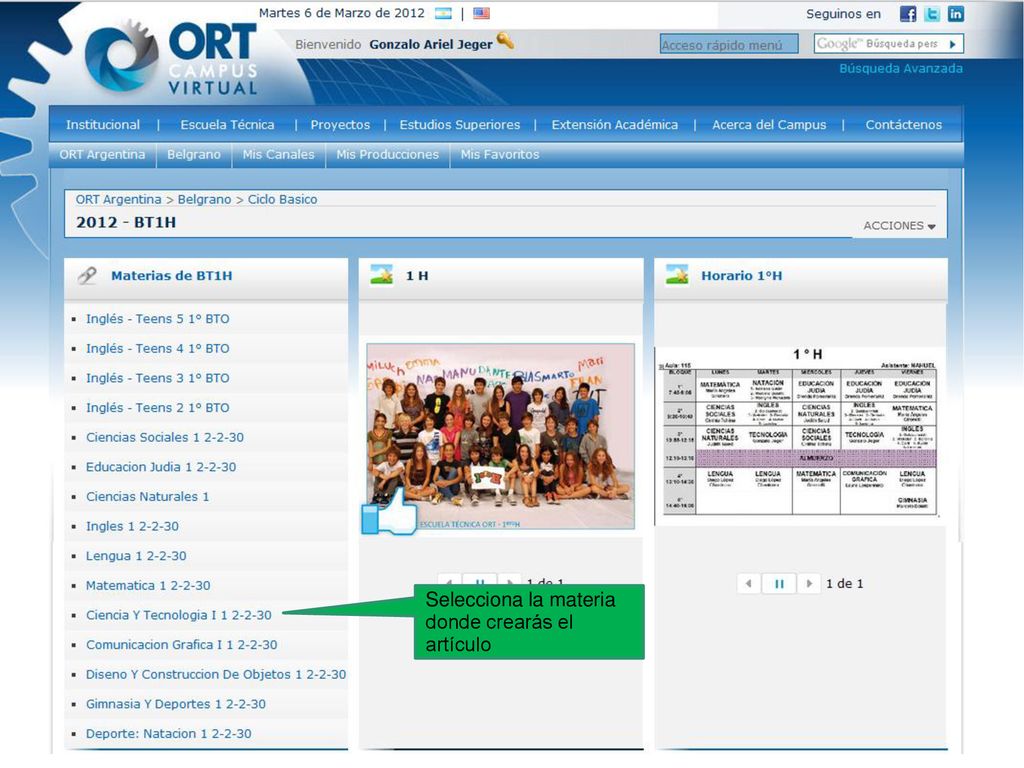Click the key icon beside the username

(505, 41)
